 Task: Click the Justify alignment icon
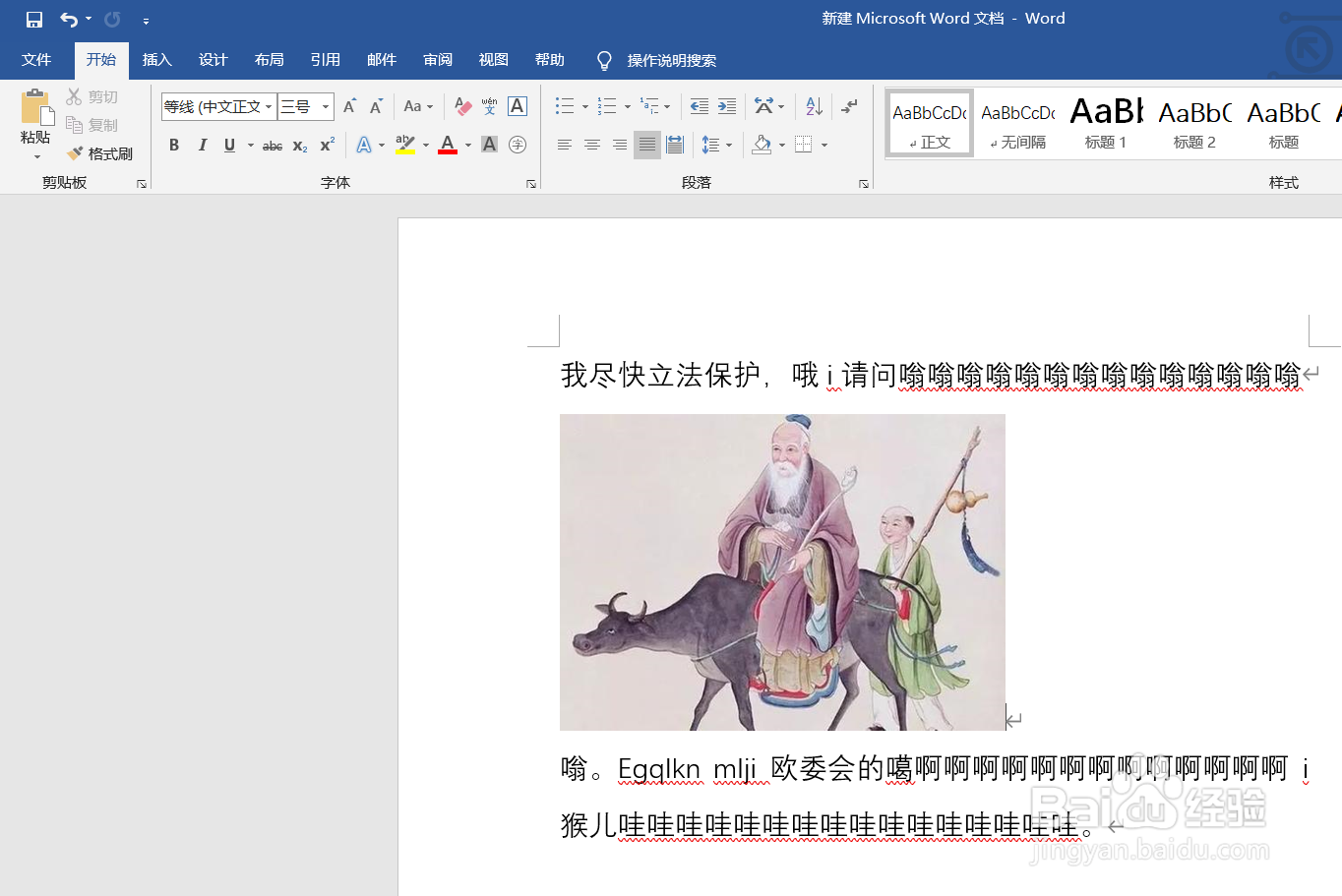click(x=647, y=145)
